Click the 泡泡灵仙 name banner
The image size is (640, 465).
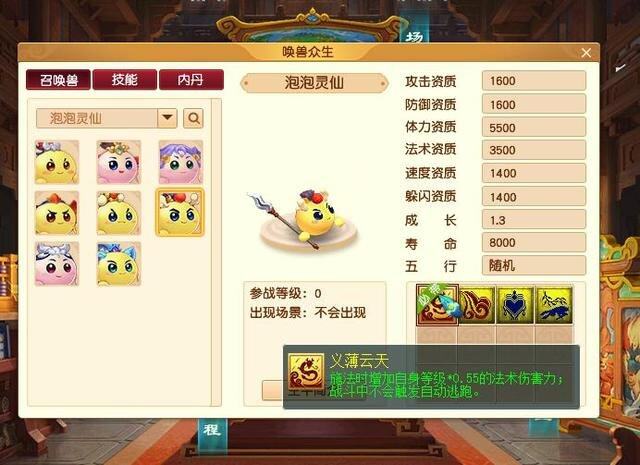(314, 83)
